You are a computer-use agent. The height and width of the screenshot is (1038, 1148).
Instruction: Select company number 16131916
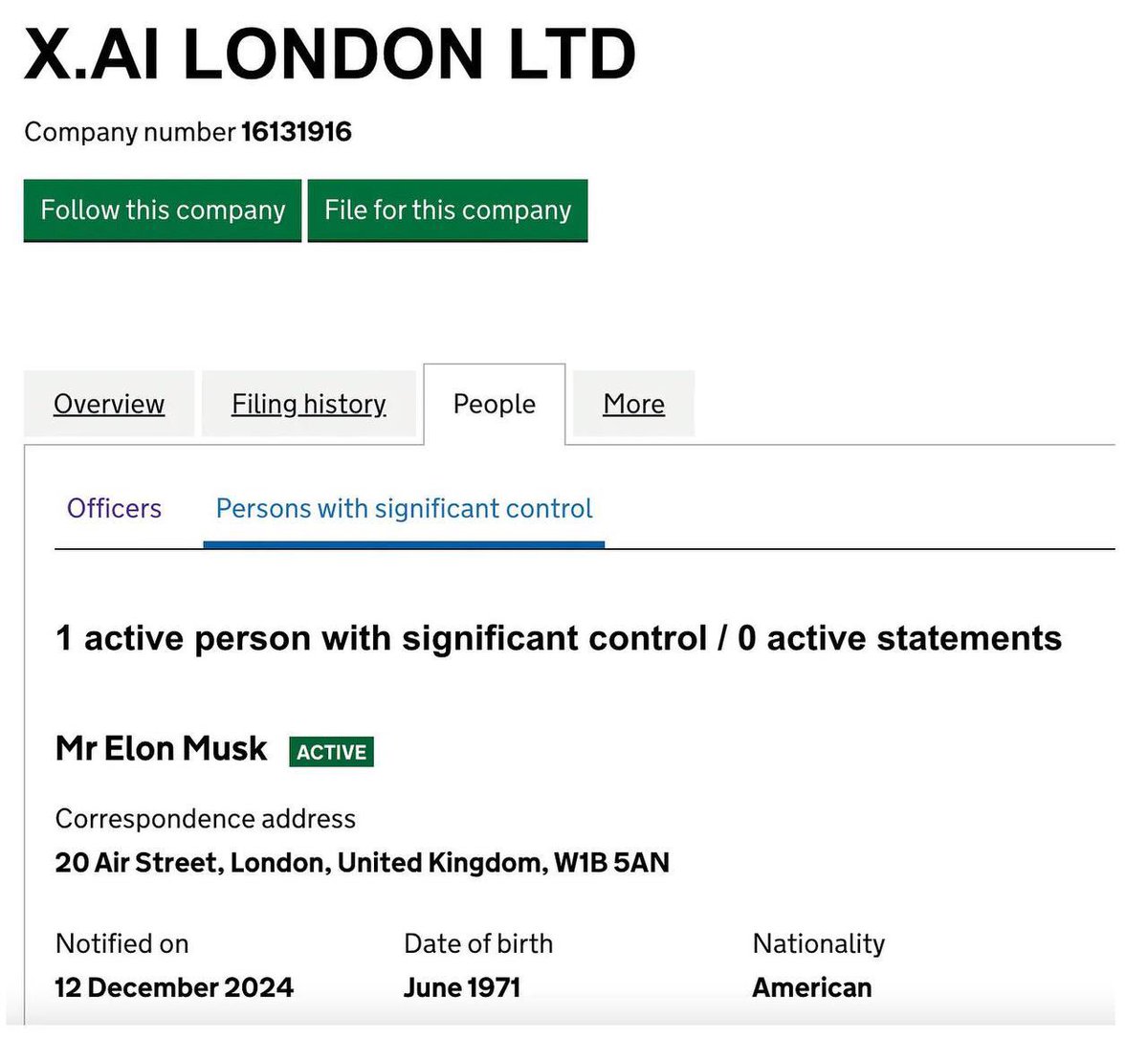(x=296, y=131)
